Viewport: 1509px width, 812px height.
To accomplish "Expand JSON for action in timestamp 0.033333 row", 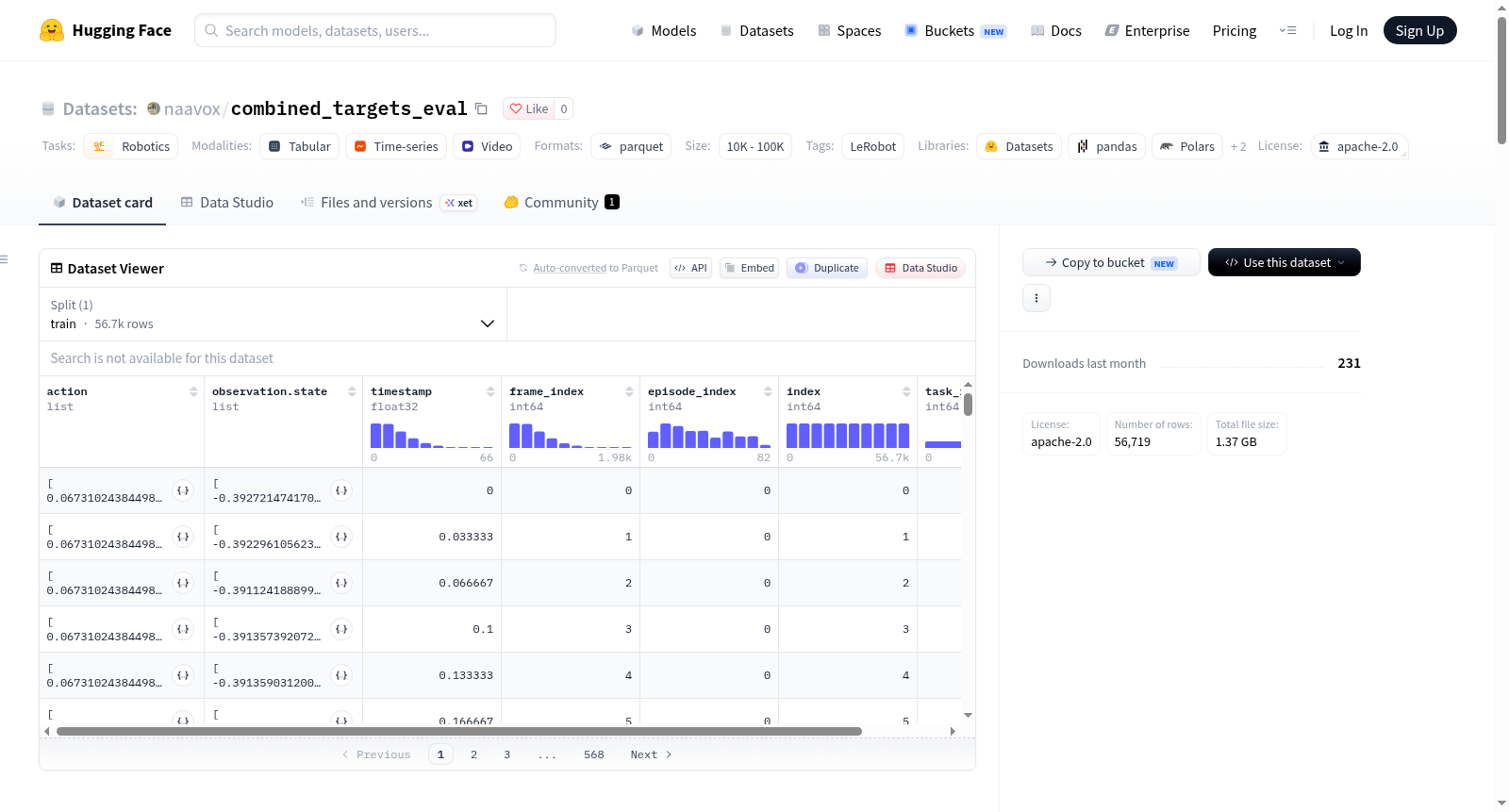I will tap(183, 537).
